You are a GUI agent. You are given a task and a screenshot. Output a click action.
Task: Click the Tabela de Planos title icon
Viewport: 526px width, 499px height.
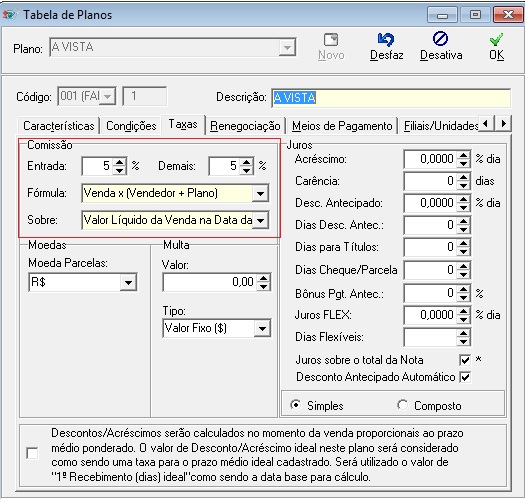[x=9, y=15]
